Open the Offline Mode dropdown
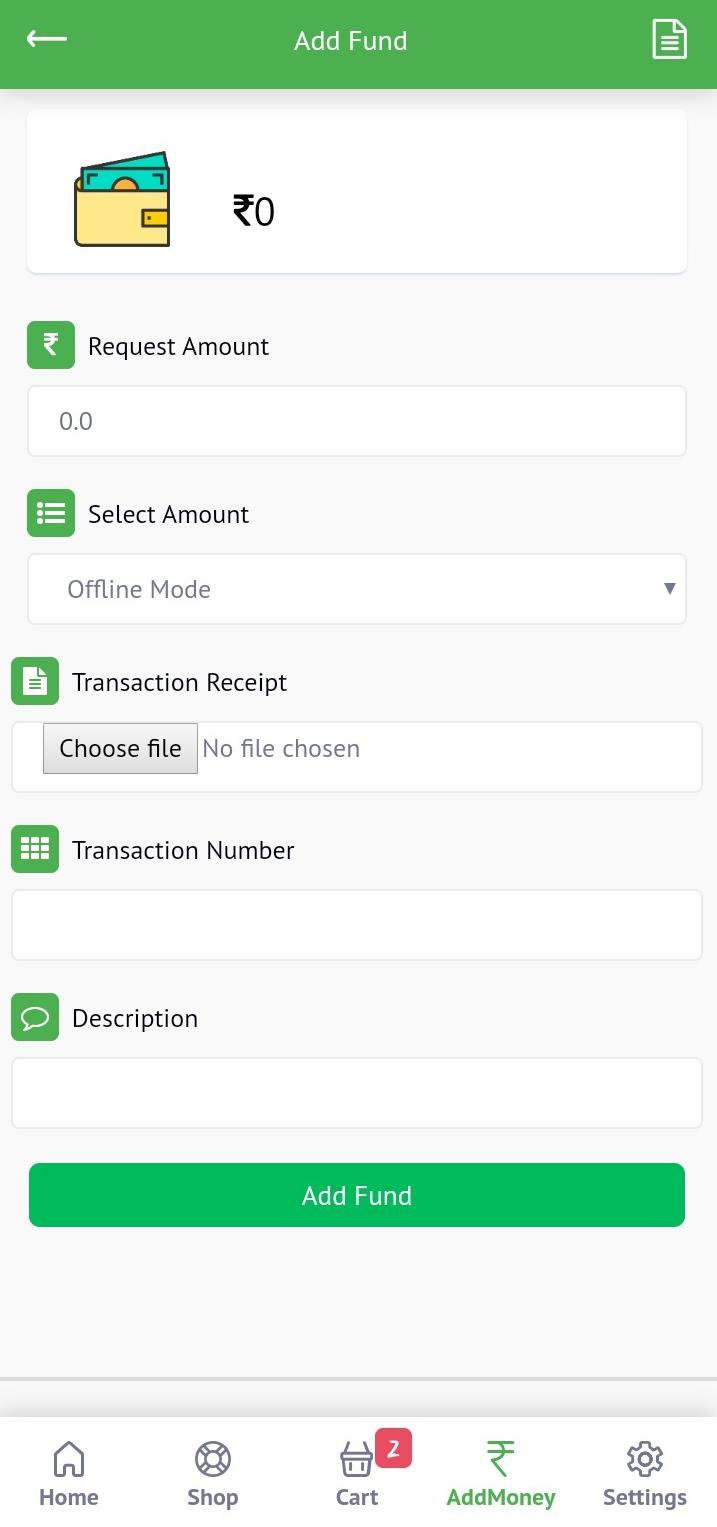The image size is (717, 1527). pos(357,589)
